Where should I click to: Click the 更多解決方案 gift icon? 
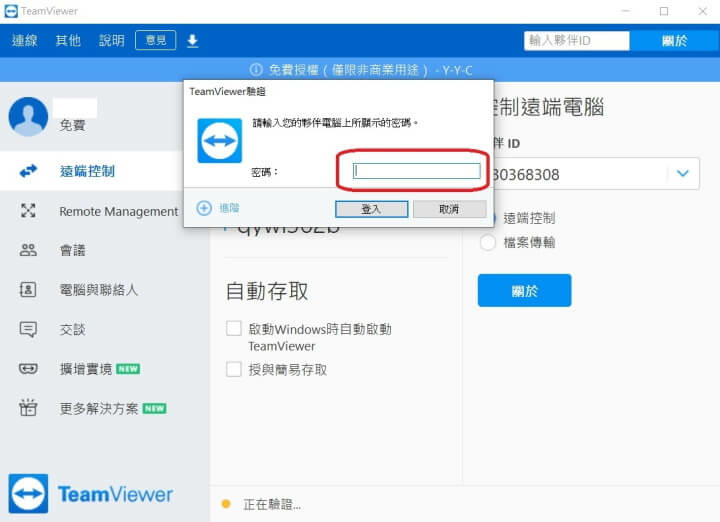click(28, 408)
